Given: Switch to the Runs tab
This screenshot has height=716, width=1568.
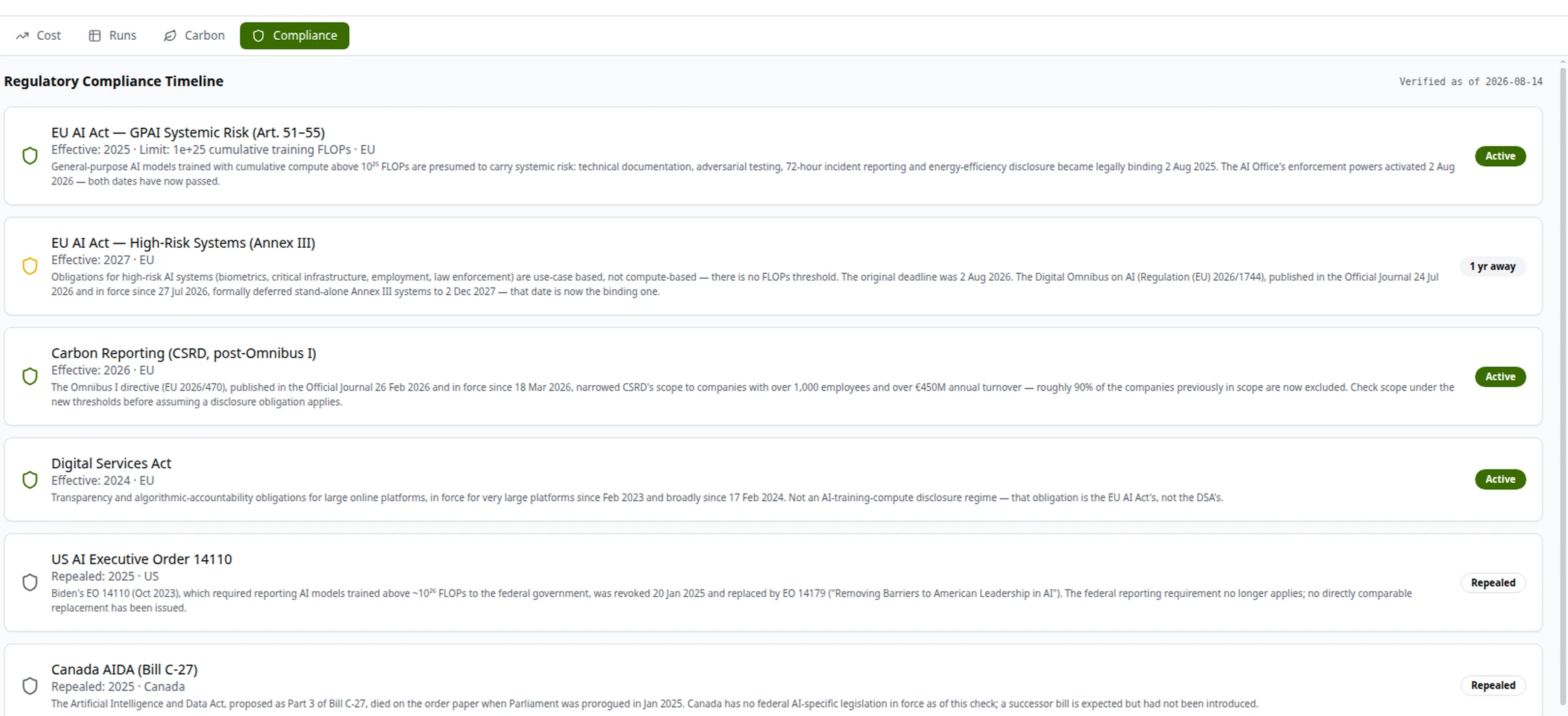Looking at the screenshot, I should pyautogui.click(x=113, y=36).
